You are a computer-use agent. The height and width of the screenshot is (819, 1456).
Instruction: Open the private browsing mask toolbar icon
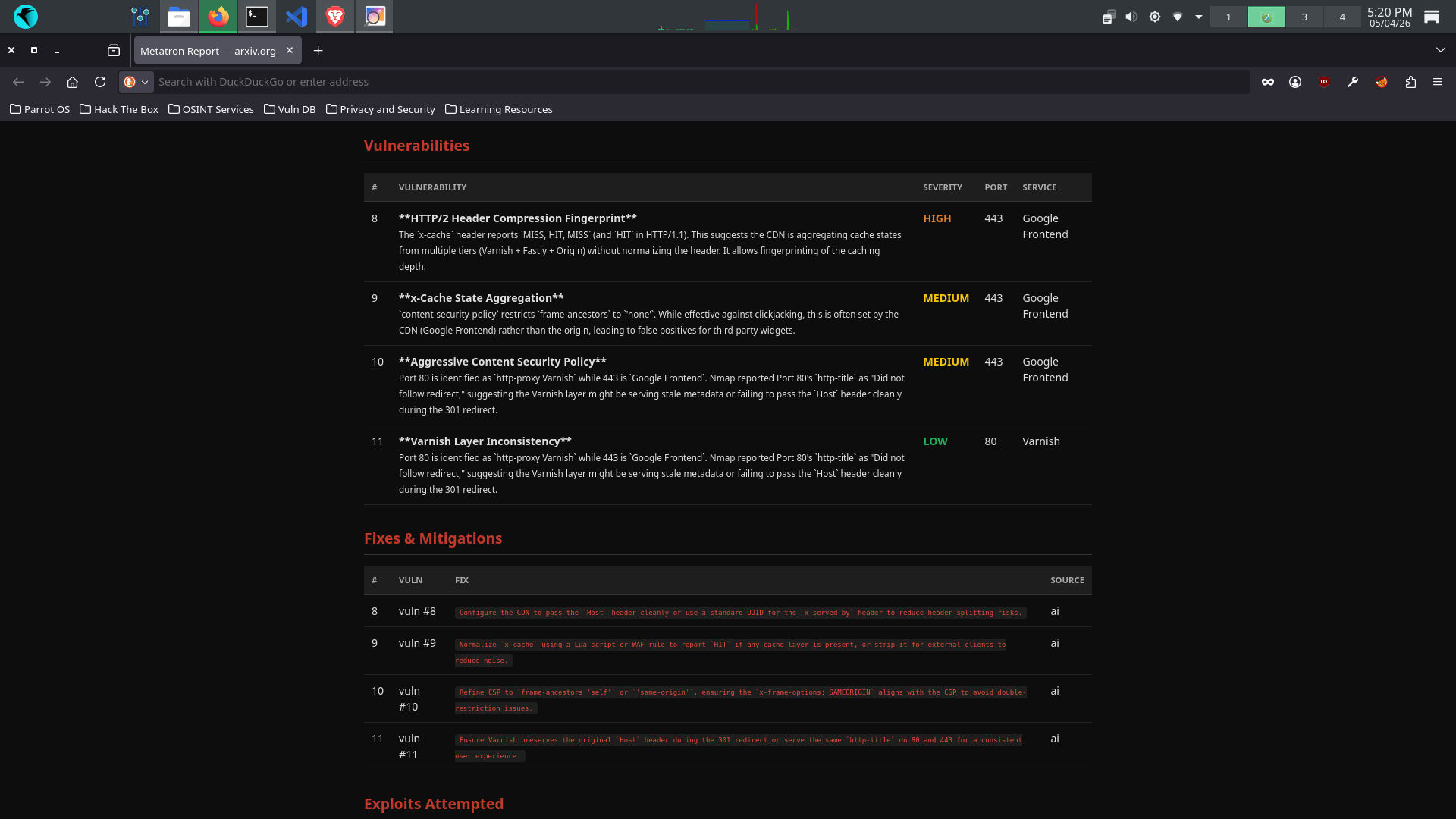tap(1268, 81)
